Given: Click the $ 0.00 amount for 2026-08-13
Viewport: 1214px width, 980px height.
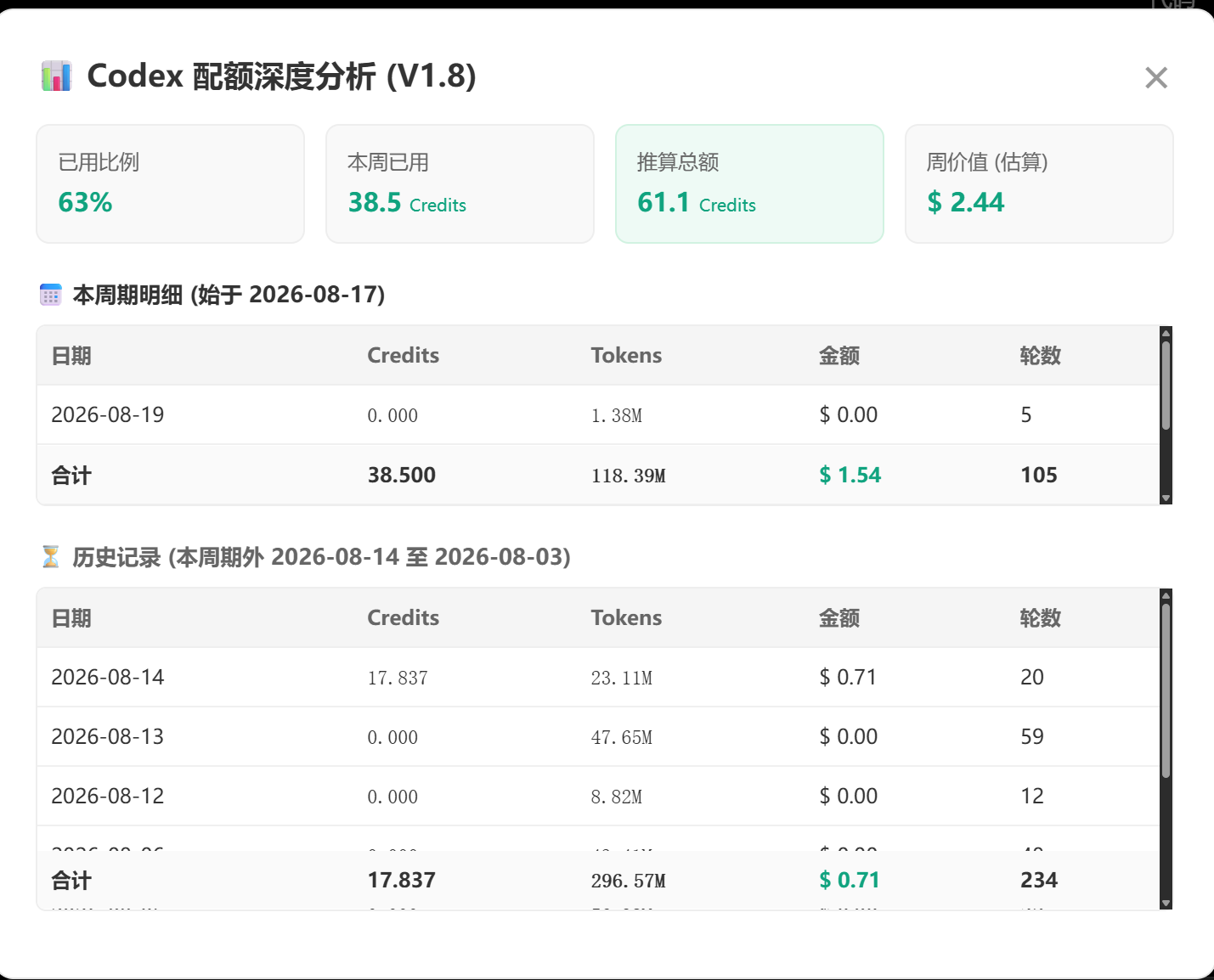Looking at the screenshot, I should (849, 736).
